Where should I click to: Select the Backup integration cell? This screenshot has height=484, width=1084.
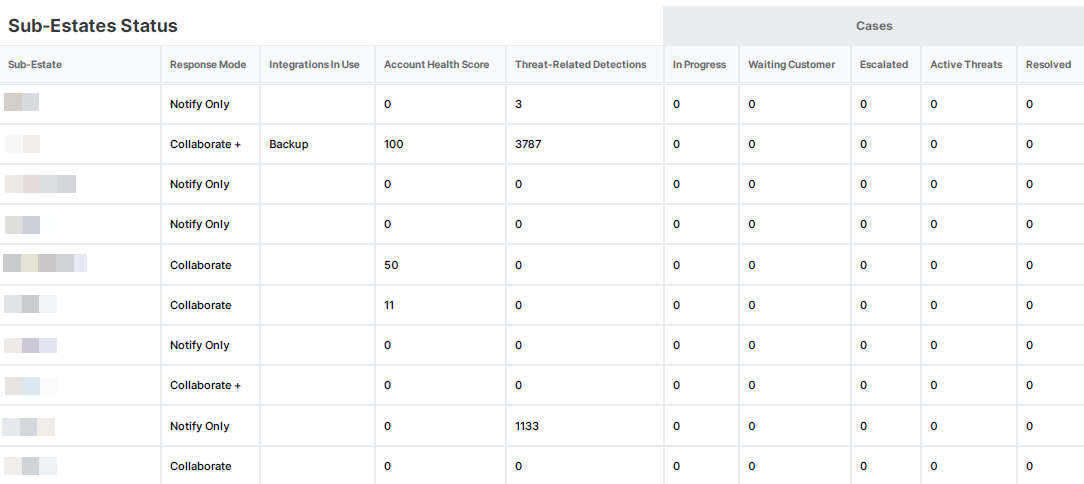click(289, 144)
